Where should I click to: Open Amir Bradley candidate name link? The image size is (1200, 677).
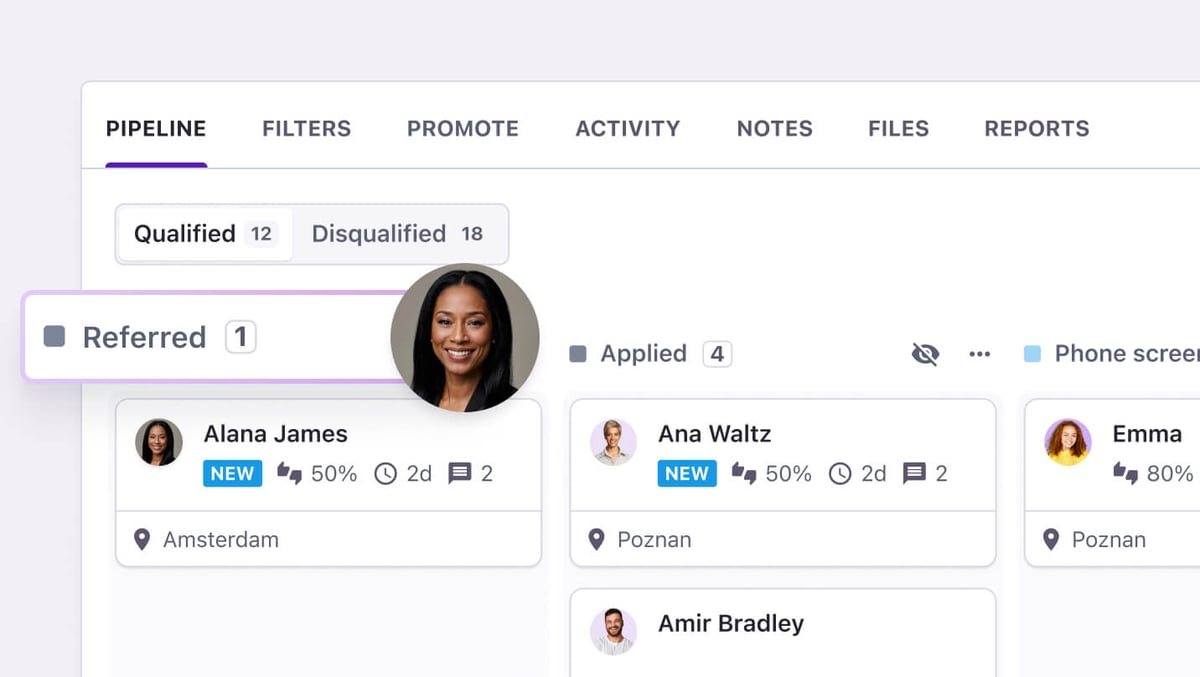pyautogui.click(x=730, y=624)
